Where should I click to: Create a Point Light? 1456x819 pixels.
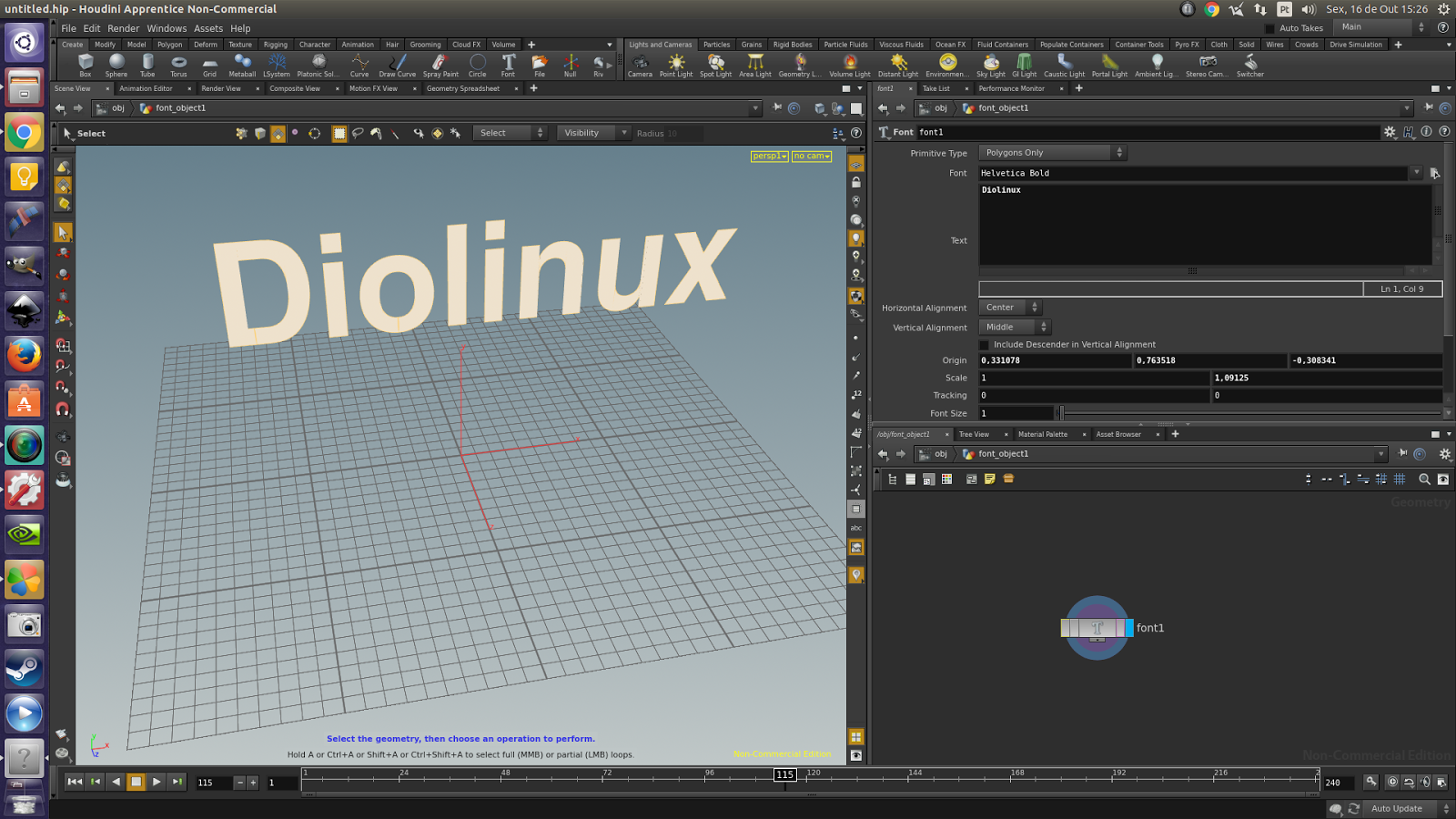(x=676, y=65)
